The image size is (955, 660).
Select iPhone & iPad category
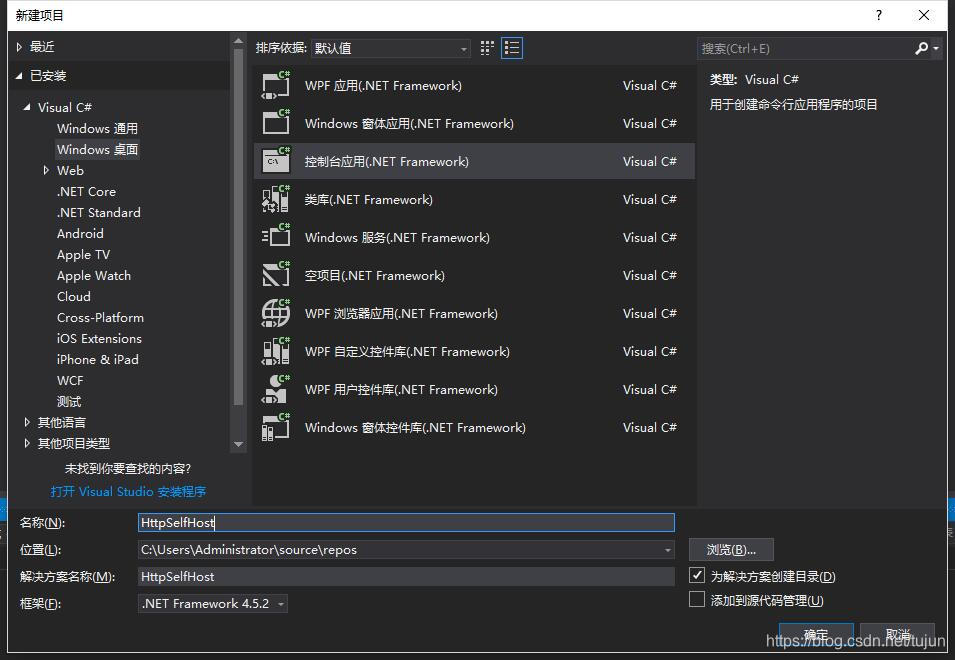pyautogui.click(x=97, y=359)
